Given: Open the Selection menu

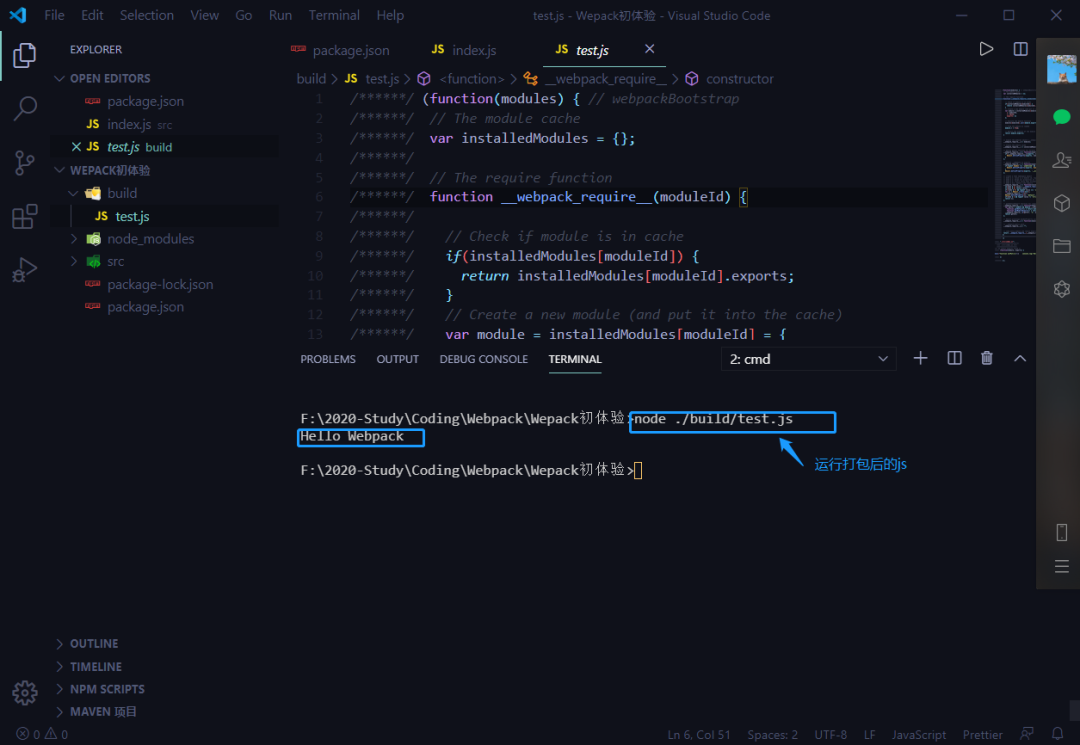Looking at the screenshot, I should 147,15.
